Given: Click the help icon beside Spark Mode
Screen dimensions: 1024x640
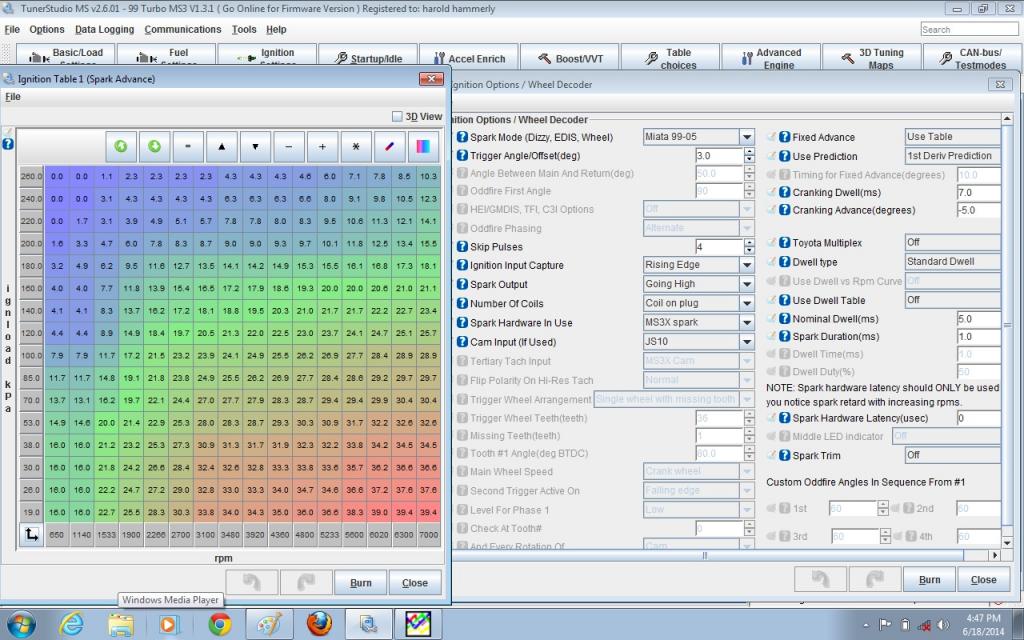Looking at the screenshot, I should click(462, 137).
